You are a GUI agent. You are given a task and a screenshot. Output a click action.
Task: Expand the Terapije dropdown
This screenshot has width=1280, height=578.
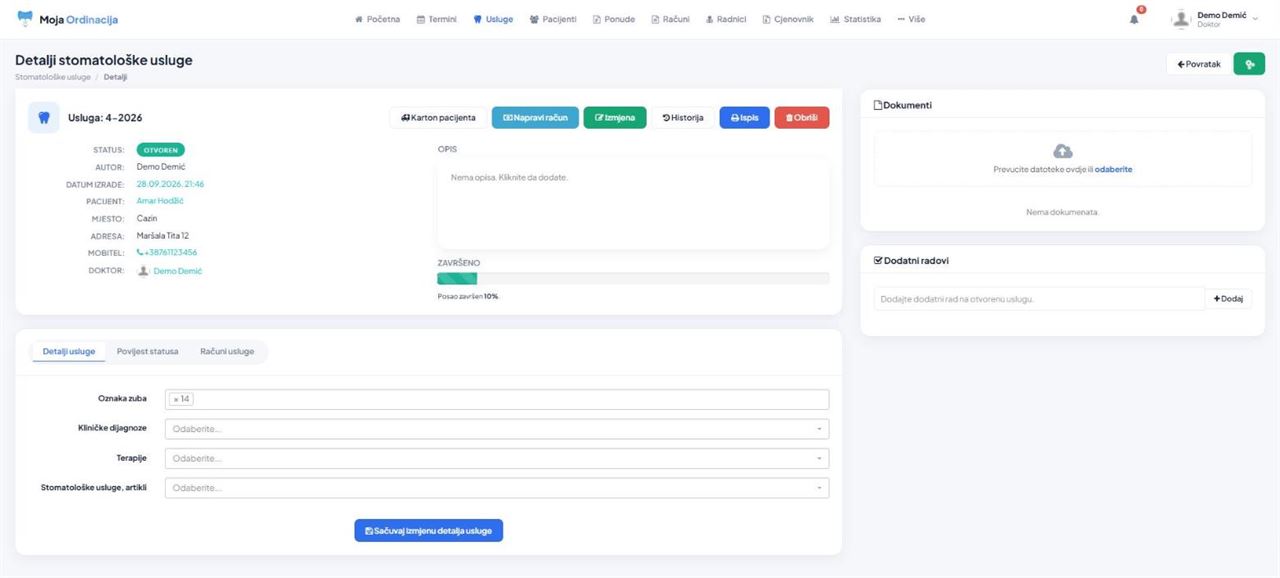[497, 458]
